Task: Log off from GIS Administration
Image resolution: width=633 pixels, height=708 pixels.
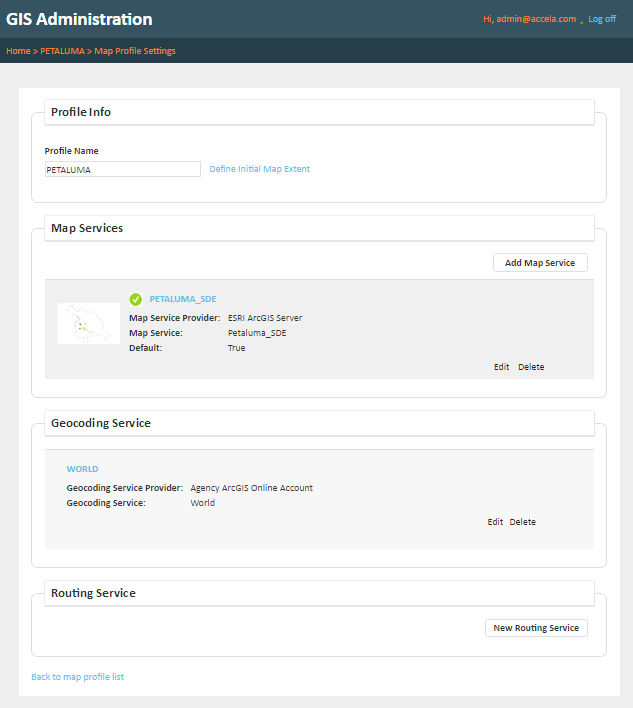Action: point(602,19)
